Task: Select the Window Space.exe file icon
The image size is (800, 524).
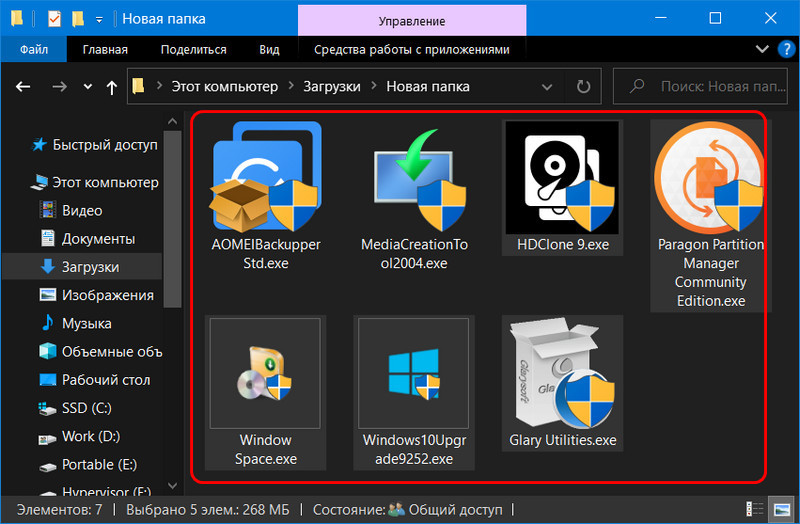Action: tap(265, 373)
